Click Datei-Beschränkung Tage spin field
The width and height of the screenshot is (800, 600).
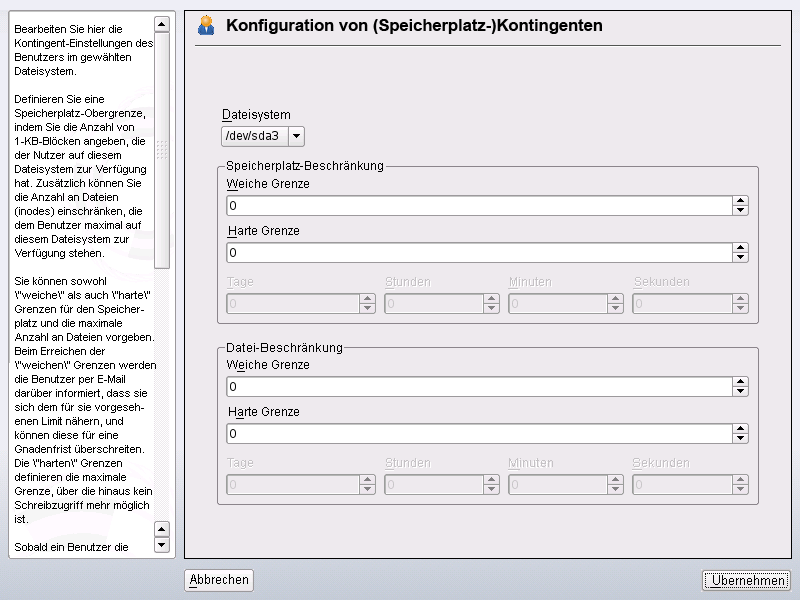pyautogui.click(x=293, y=485)
